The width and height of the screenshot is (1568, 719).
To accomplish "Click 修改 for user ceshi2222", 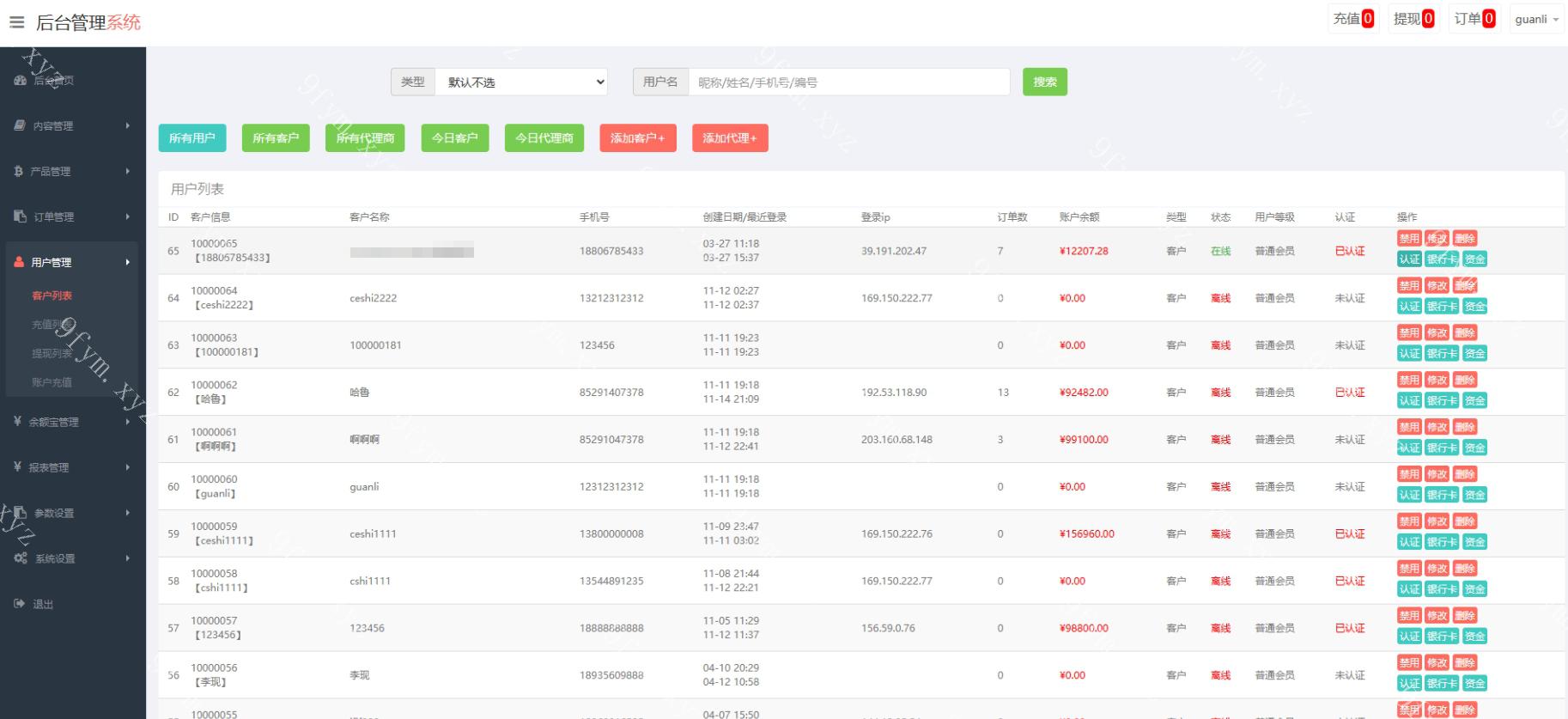I will [1437, 286].
